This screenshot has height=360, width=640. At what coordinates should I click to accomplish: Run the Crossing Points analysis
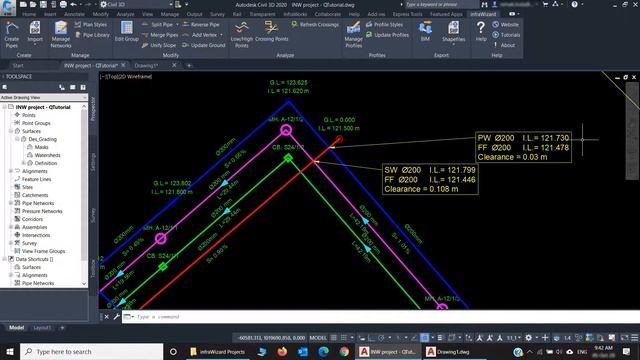(x=271, y=32)
